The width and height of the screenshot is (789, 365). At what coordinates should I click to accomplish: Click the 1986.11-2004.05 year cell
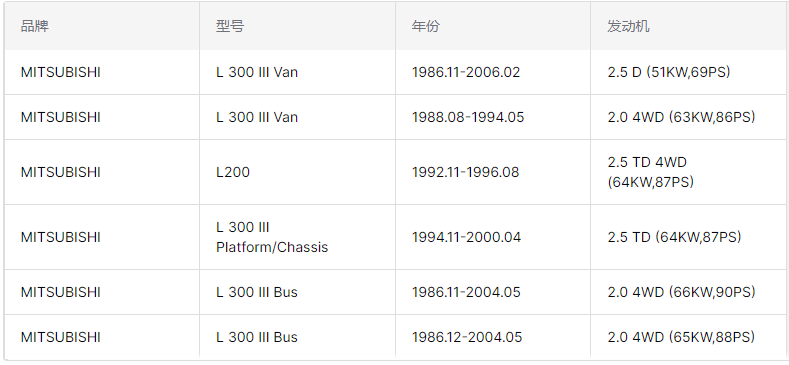[466, 293]
